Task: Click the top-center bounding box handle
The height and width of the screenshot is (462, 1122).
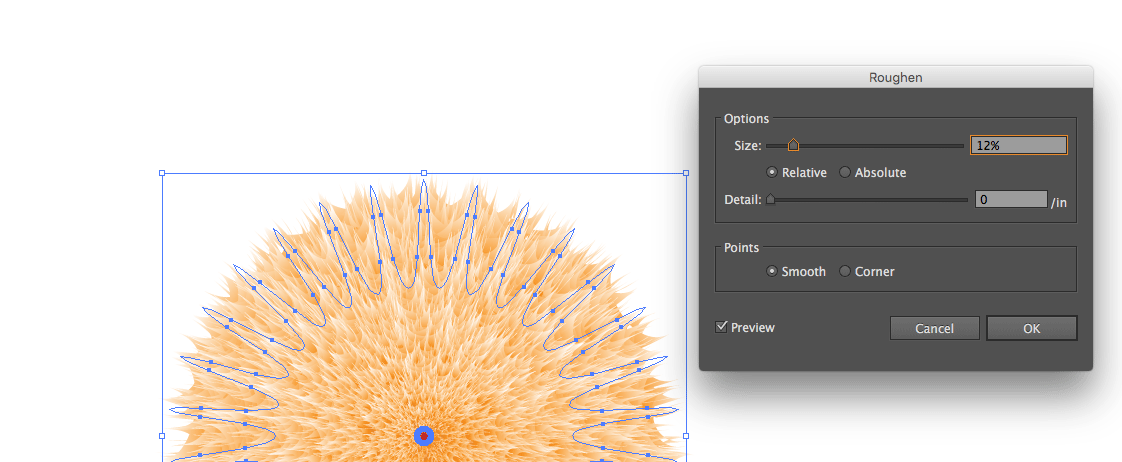Action: pos(424,173)
